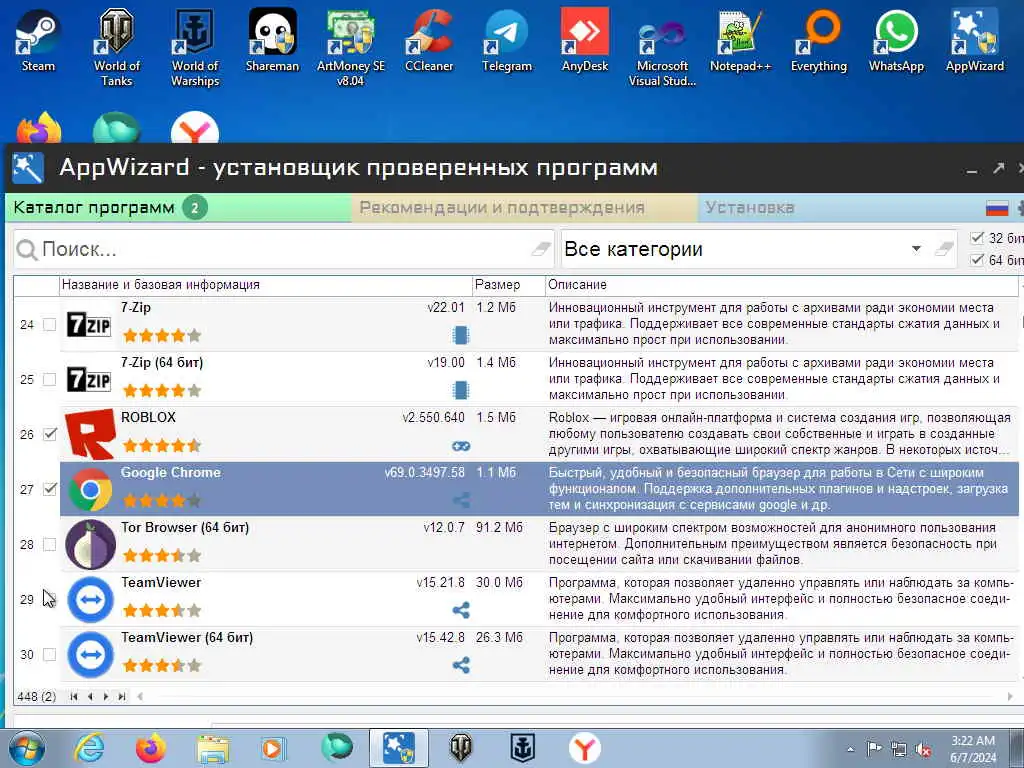1024x768 pixels.
Task: Click the TeamViewer v15.21.8 share category icon
Action: pyautogui.click(x=461, y=611)
